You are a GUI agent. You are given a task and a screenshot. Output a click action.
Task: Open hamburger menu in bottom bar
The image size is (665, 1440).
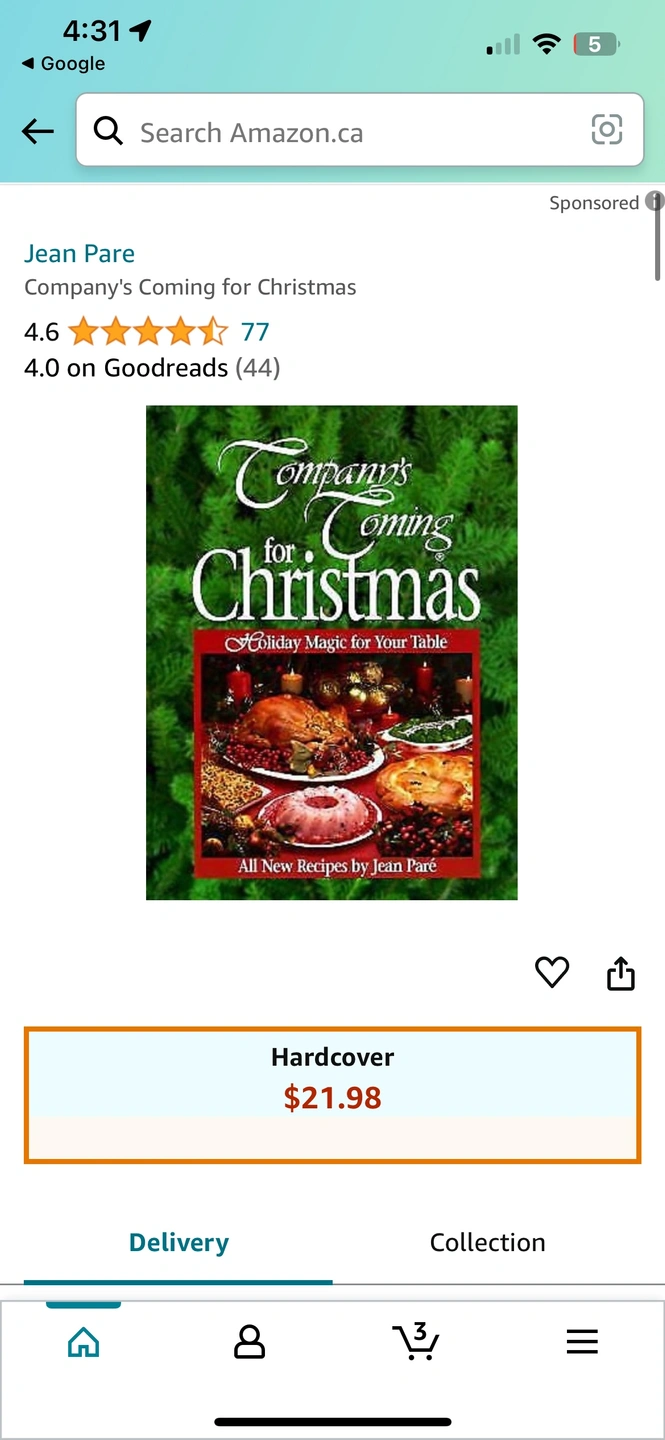click(x=582, y=1342)
